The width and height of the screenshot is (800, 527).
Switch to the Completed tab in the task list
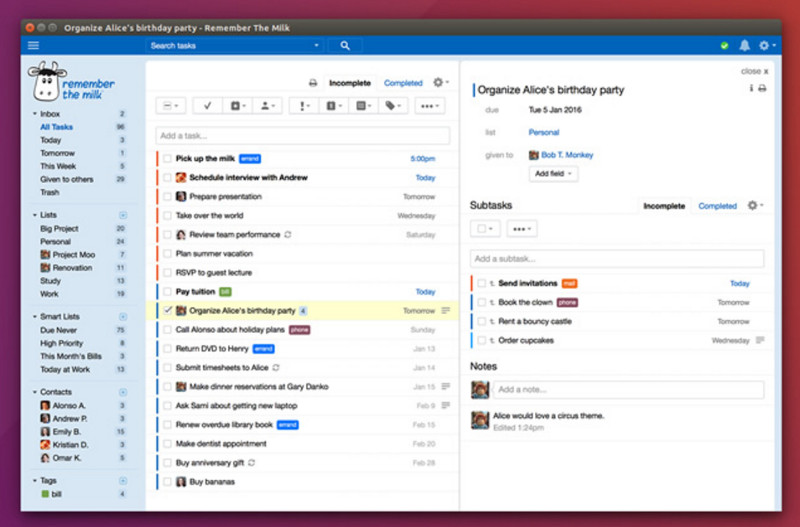(x=403, y=83)
